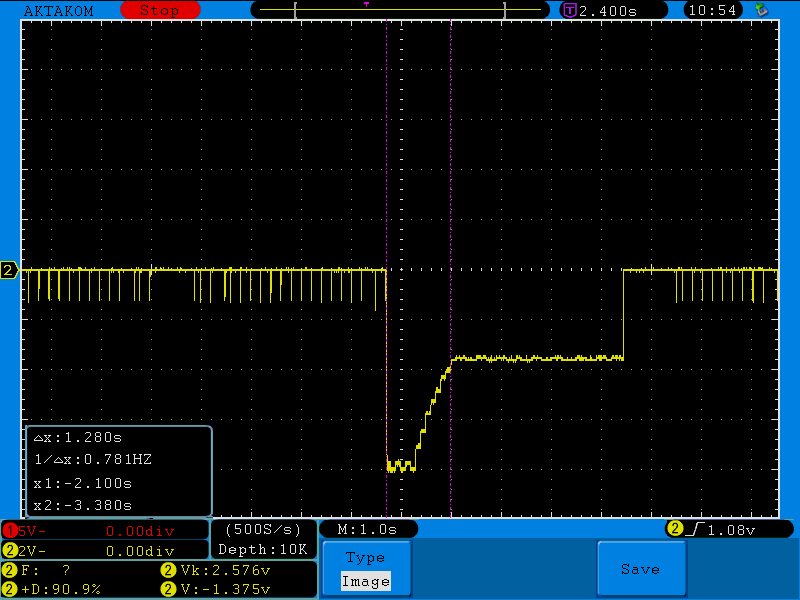Image resolution: width=800 pixels, height=600 pixels.
Task: Click the channel 2 0.00div offset value
Action: [x=140, y=551]
